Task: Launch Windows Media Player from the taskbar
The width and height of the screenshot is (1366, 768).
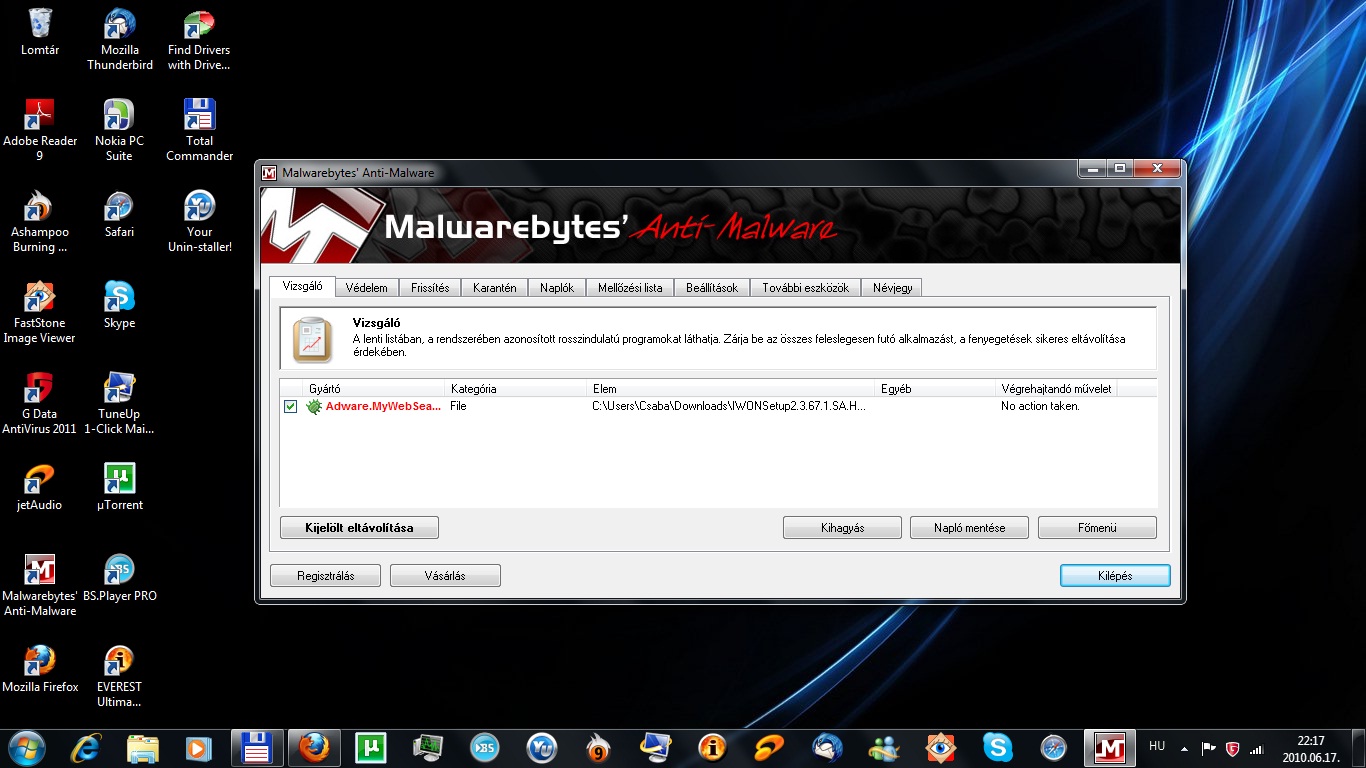Action: 200,747
